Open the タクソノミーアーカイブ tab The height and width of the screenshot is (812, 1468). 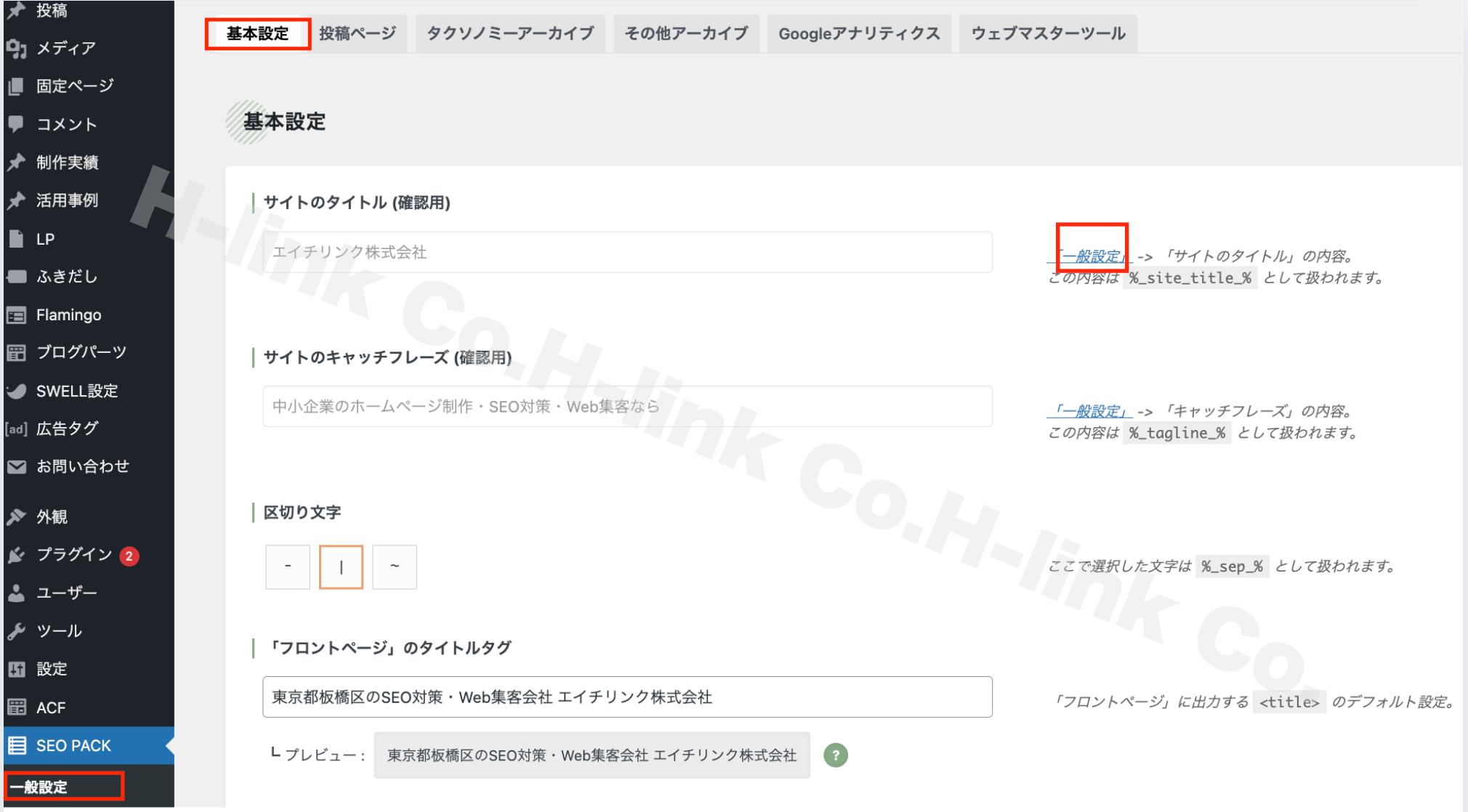coord(510,33)
